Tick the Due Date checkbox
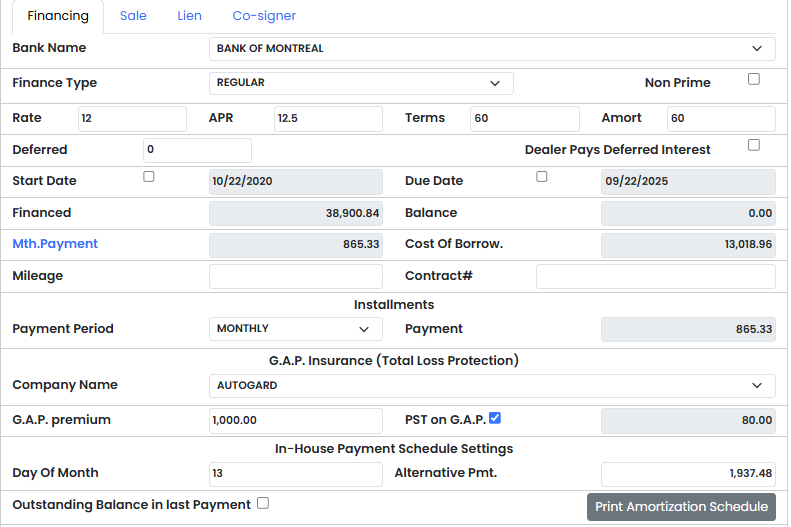The width and height of the screenshot is (791, 527). coord(541,177)
